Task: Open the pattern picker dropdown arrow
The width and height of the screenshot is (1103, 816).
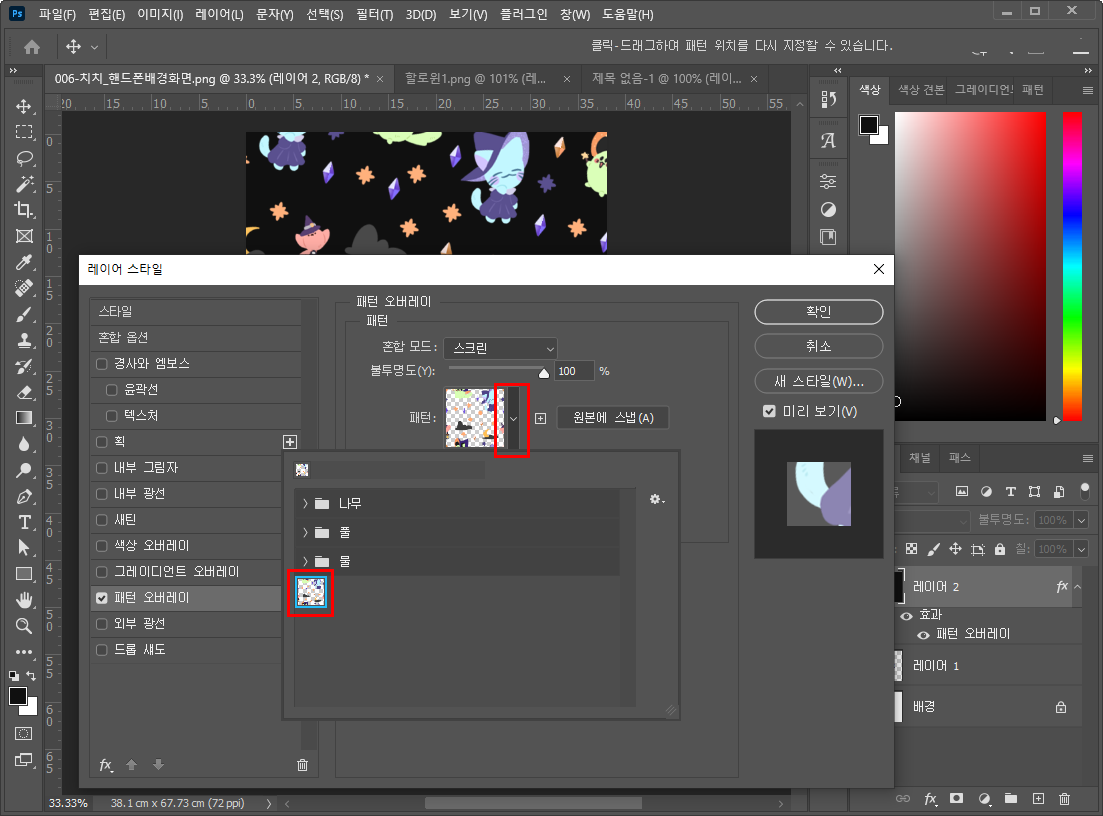Action: (x=514, y=419)
